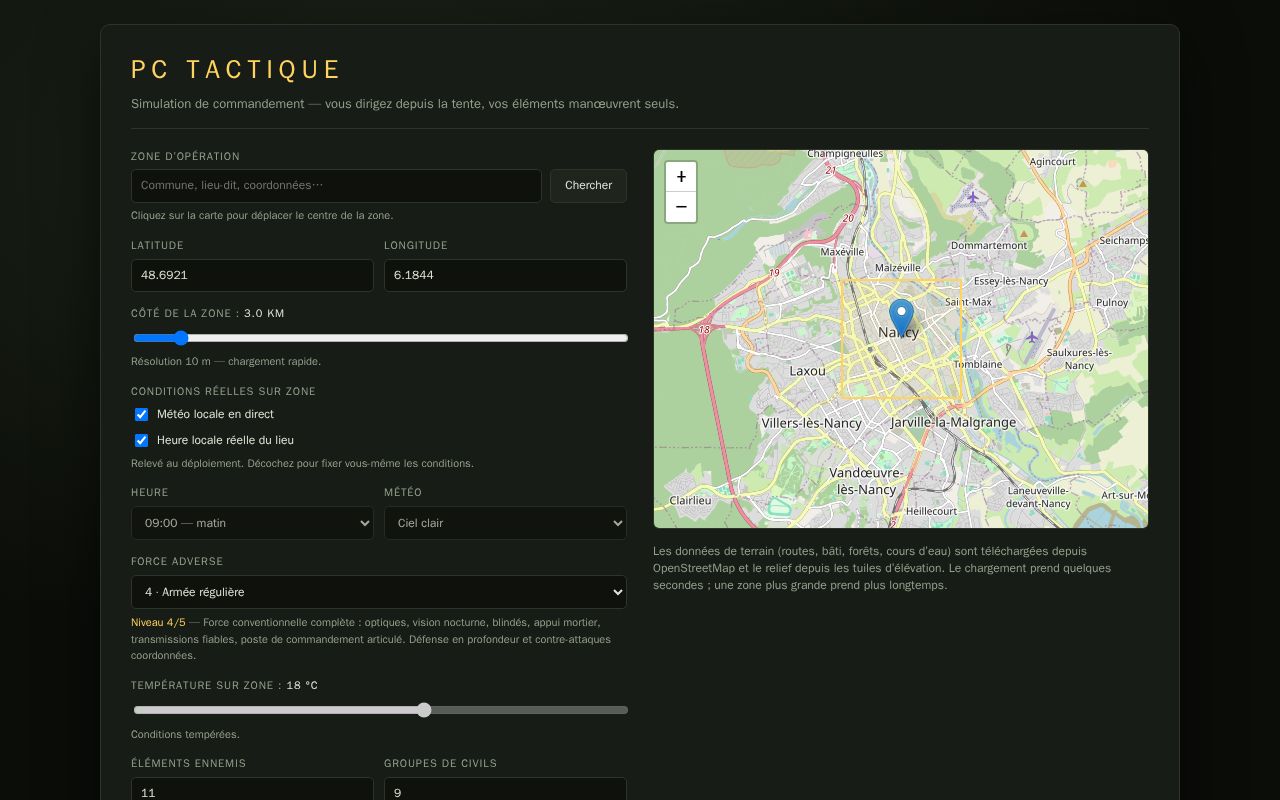Zoom in on the map
This screenshot has height=800, width=1280.
(x=681, y=177)
